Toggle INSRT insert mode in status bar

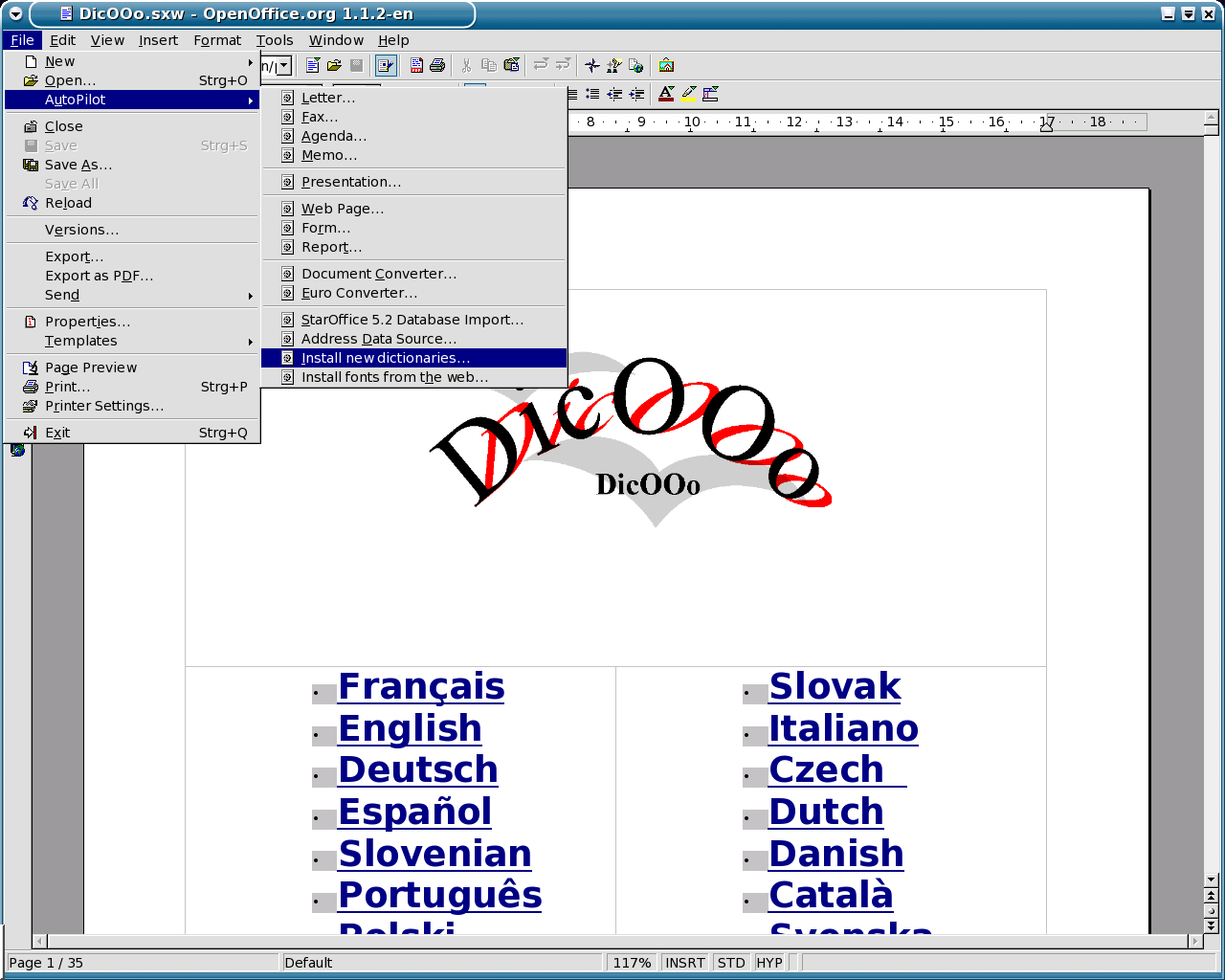tap(684, 963)
